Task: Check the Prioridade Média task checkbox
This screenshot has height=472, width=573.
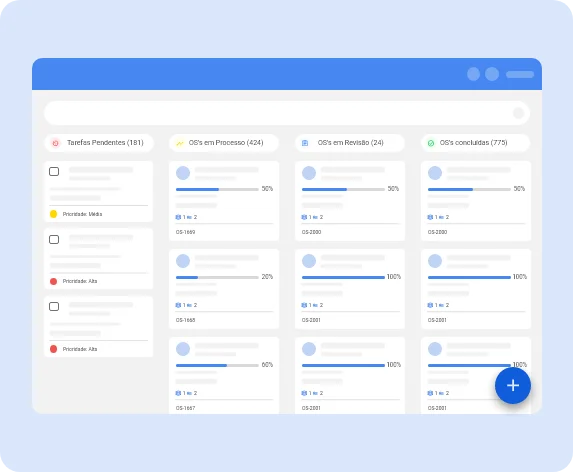Action: [x=54, y=171]
